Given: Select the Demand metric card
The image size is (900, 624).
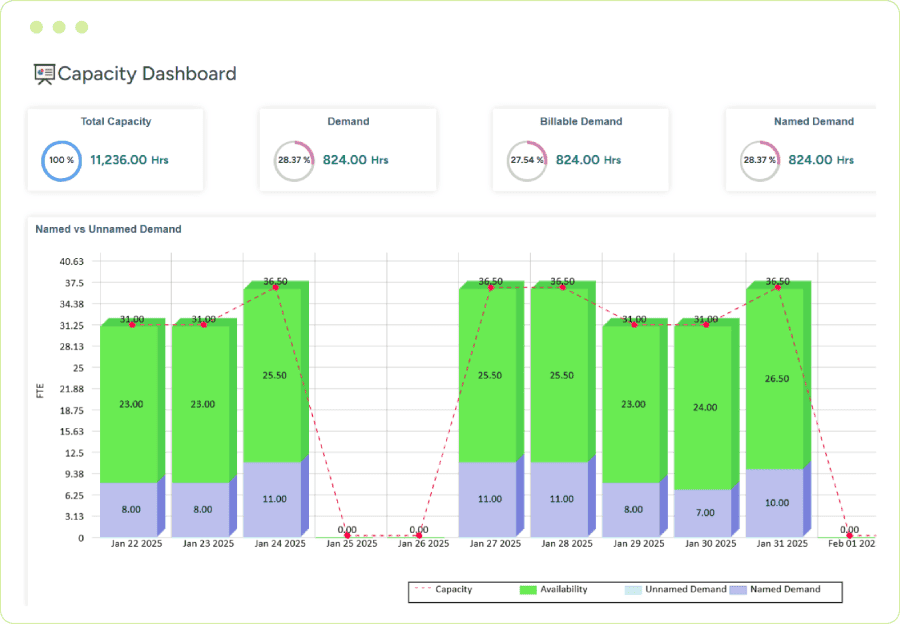Looking at the screenshot, I should coord(348,150).
